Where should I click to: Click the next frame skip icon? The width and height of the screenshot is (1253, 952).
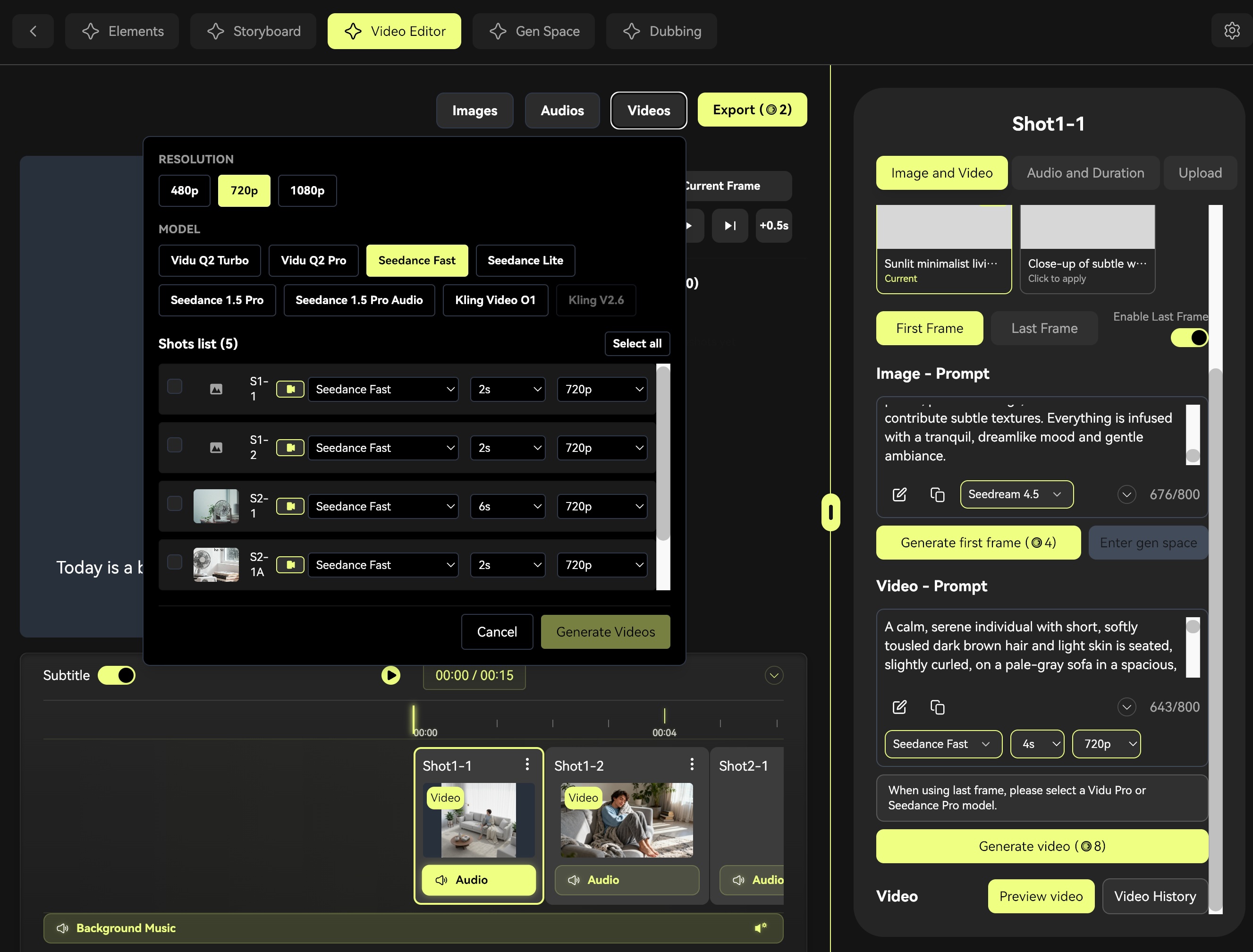click(x=730, y=226)
